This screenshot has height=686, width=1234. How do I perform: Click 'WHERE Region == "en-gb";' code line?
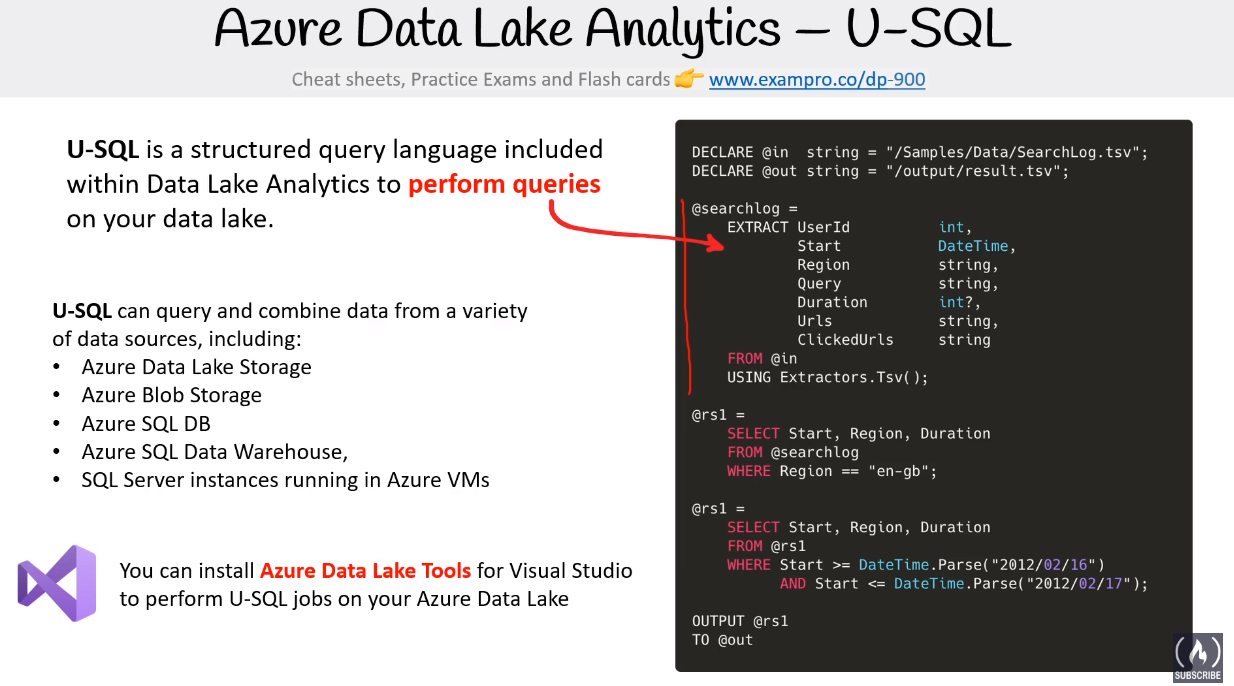[832, 471]
